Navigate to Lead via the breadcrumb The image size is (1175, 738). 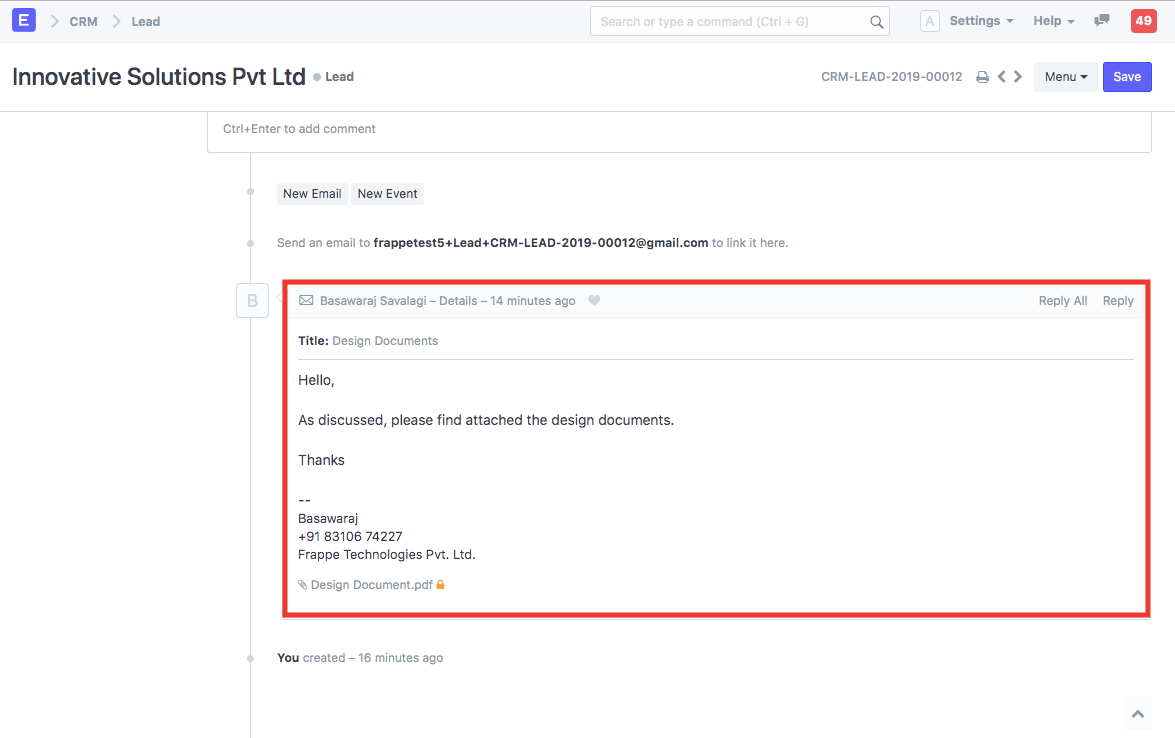click(x=145, y=21)
